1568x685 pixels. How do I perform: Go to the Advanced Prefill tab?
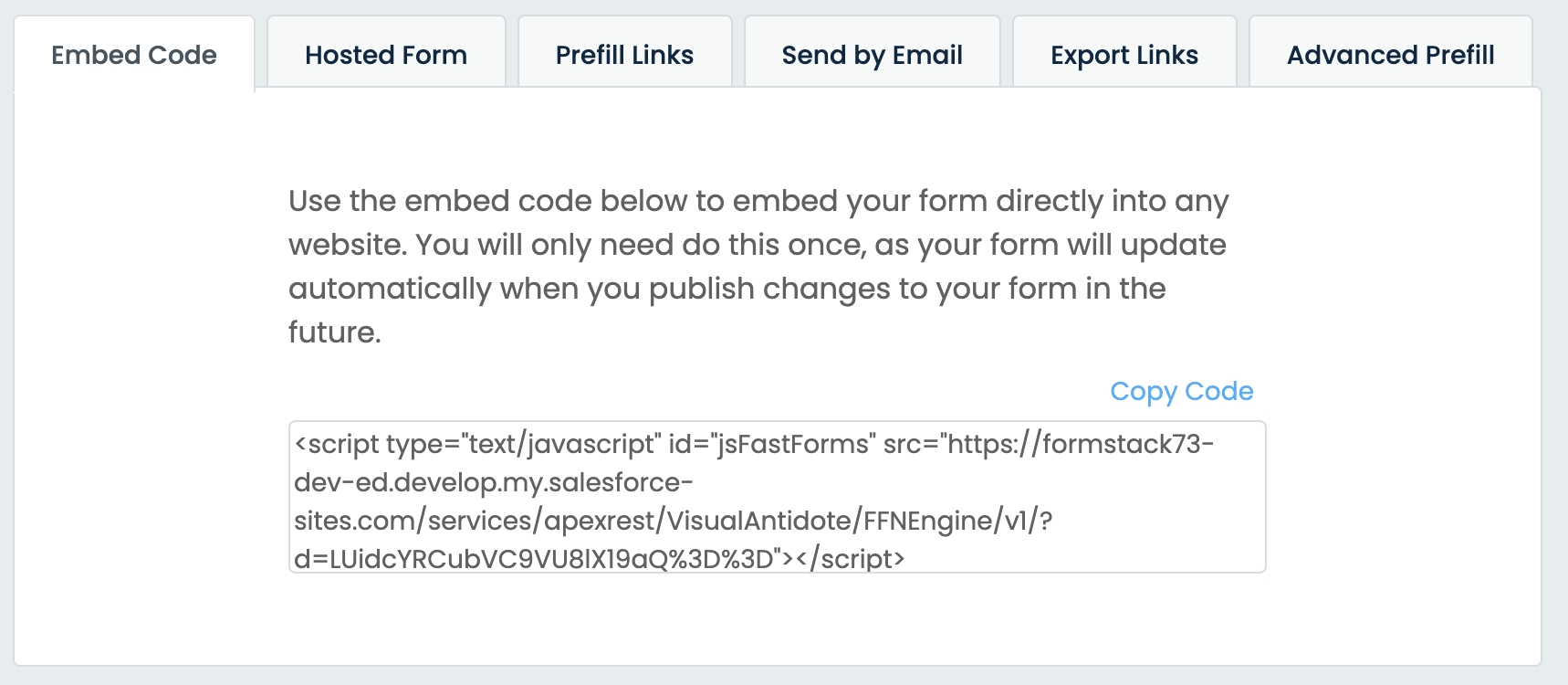(x=1390, y=55)
